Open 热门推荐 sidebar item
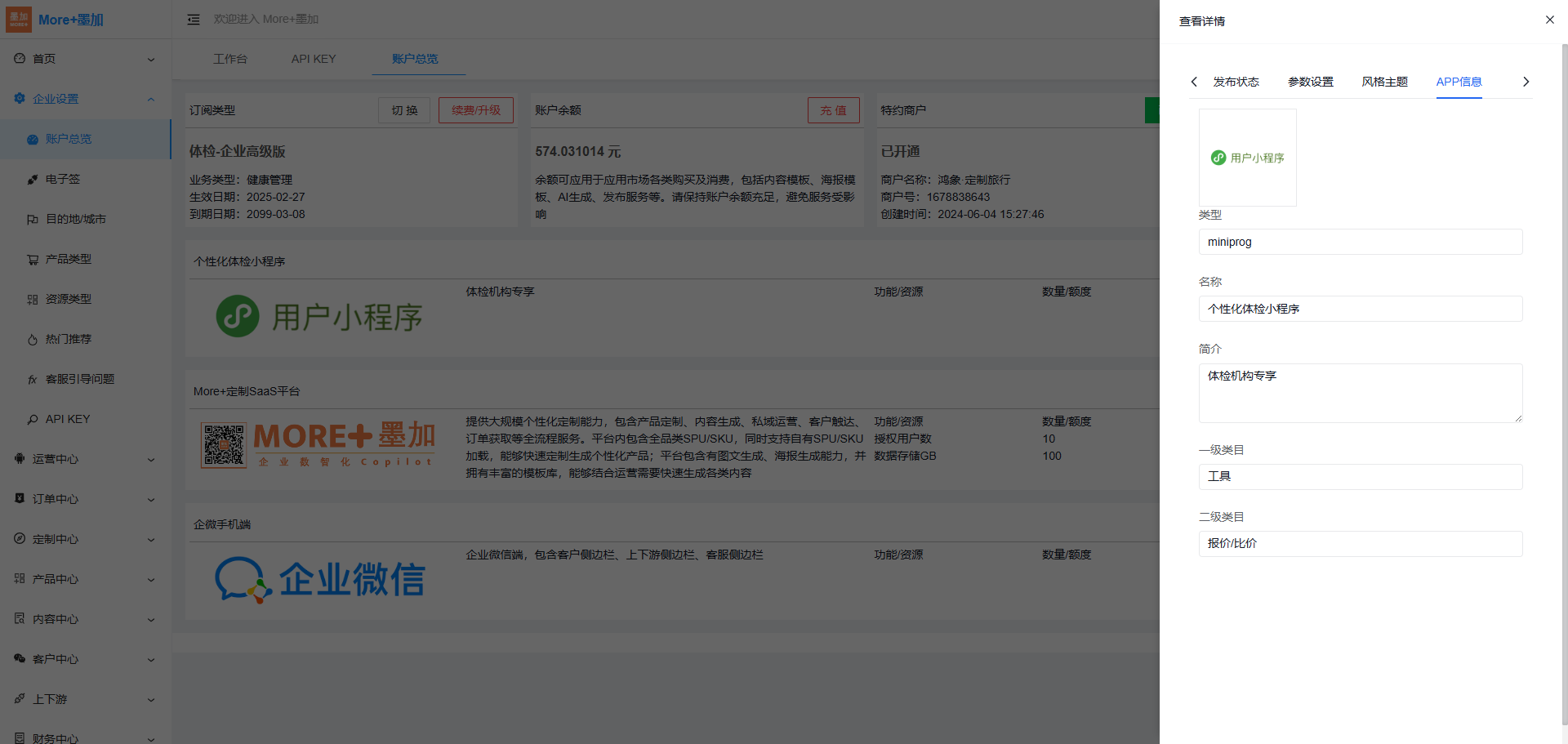 click(x=69, y=339)
